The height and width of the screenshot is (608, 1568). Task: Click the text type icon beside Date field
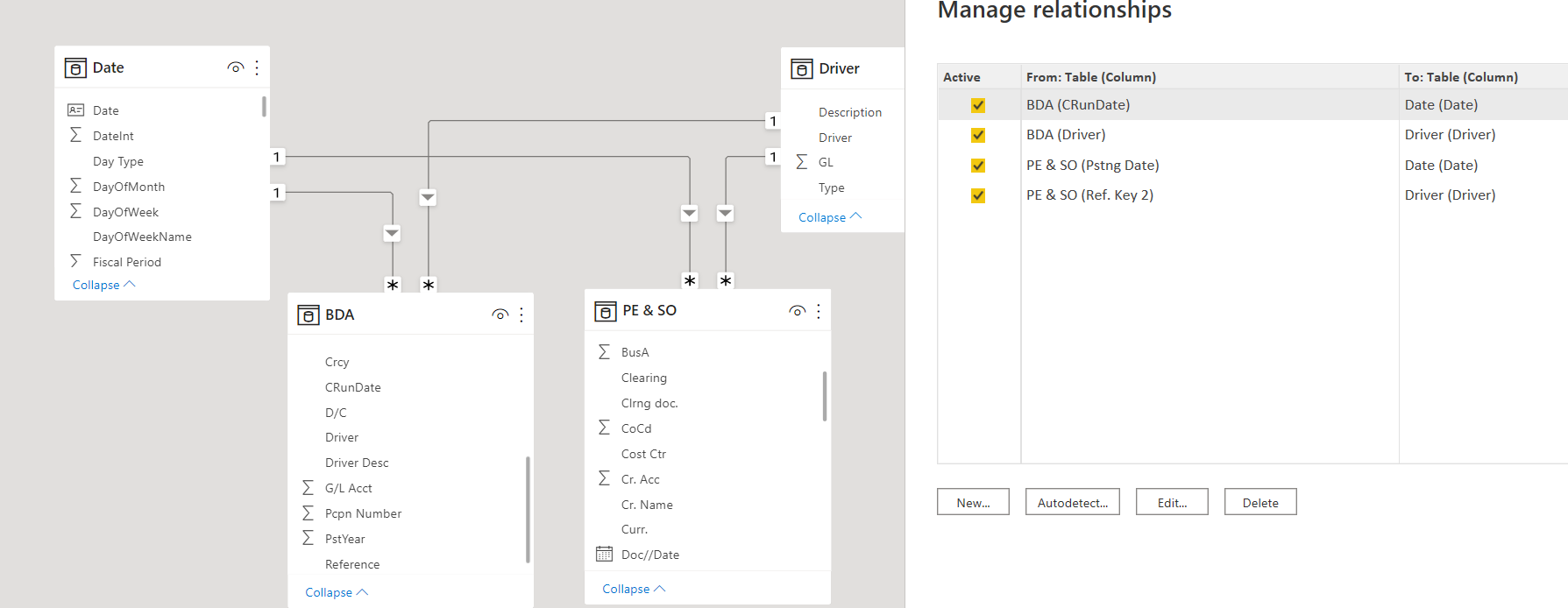tap(76, 110)
